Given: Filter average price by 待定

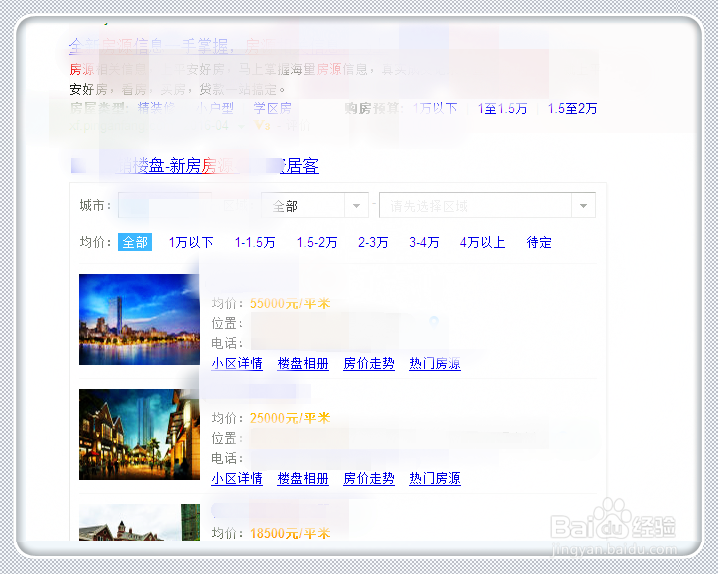Looking at the screenshot, I should coord(539,242).
